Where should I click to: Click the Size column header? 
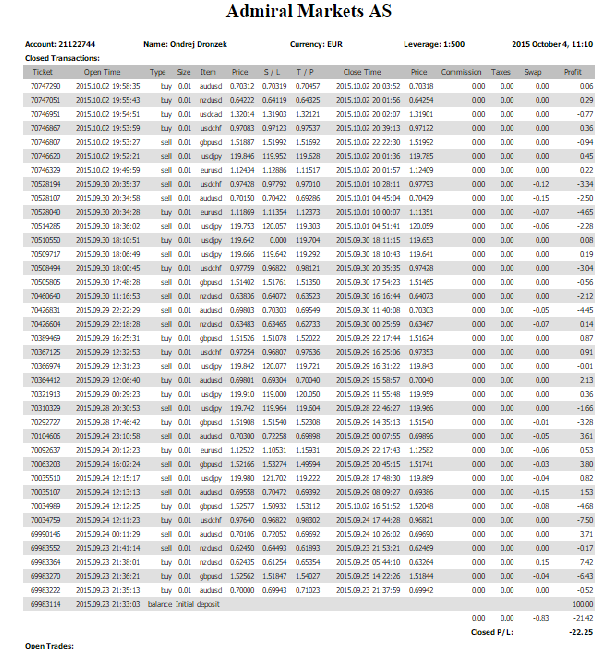click(183, 72)
